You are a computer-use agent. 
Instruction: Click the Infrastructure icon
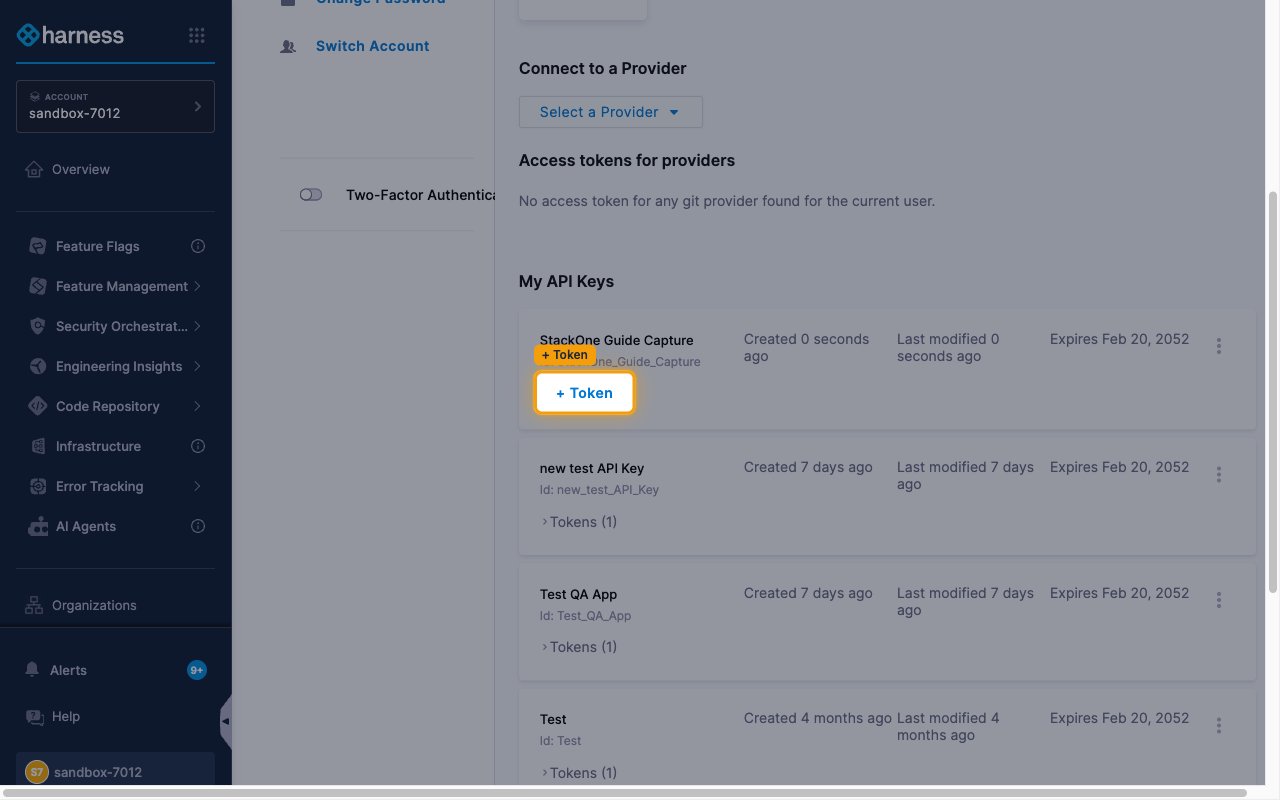(x=38, y=446)
